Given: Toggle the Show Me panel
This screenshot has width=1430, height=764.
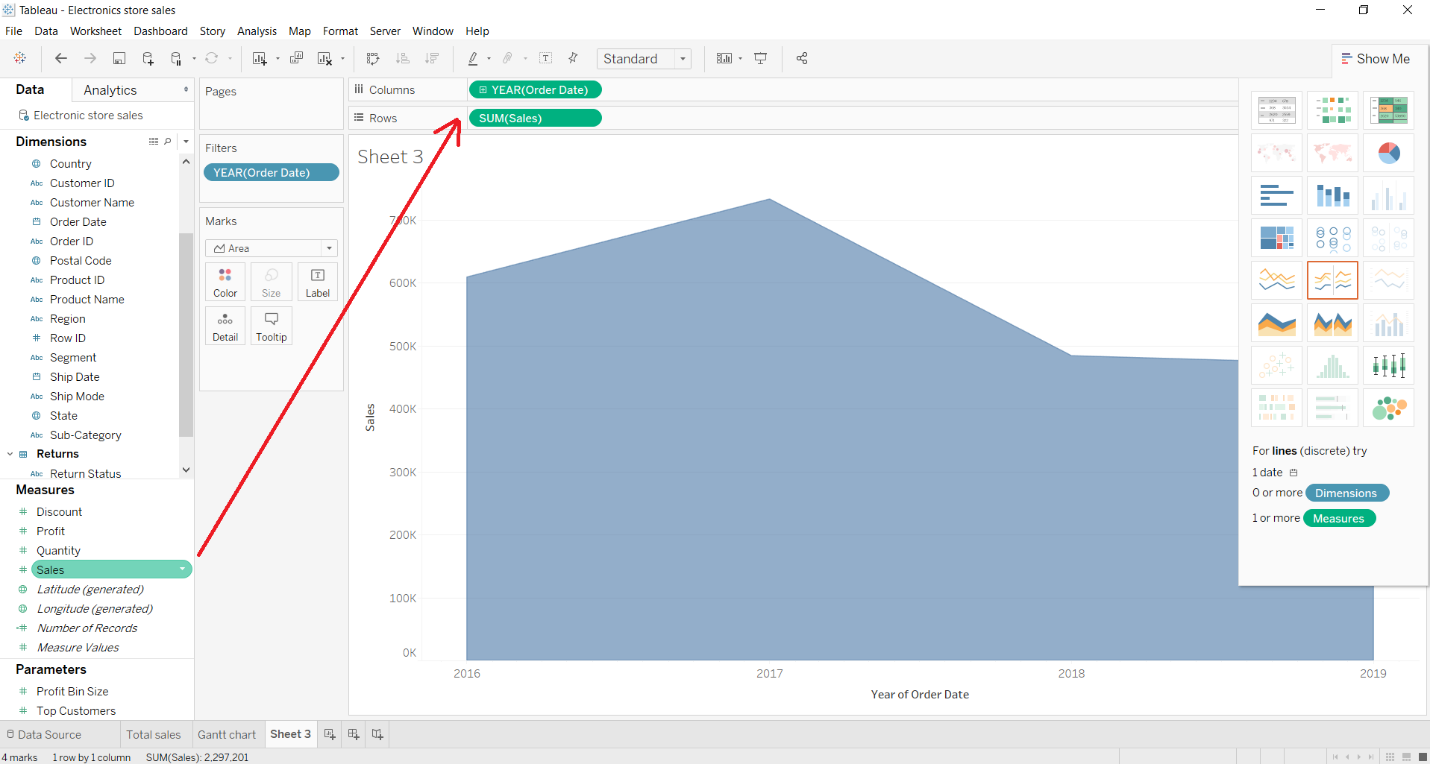Looking at the screenshot, I should click(x=1376, y=59).
